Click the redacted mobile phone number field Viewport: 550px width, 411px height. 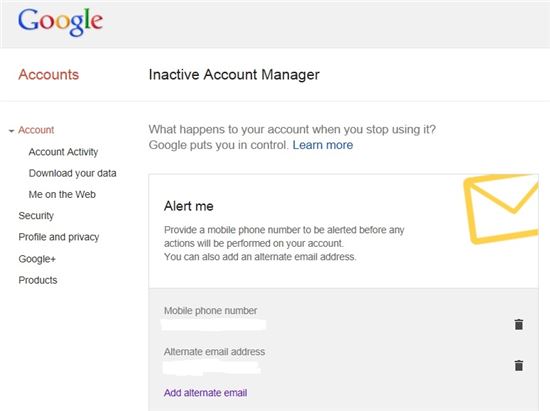click(213, 325)
